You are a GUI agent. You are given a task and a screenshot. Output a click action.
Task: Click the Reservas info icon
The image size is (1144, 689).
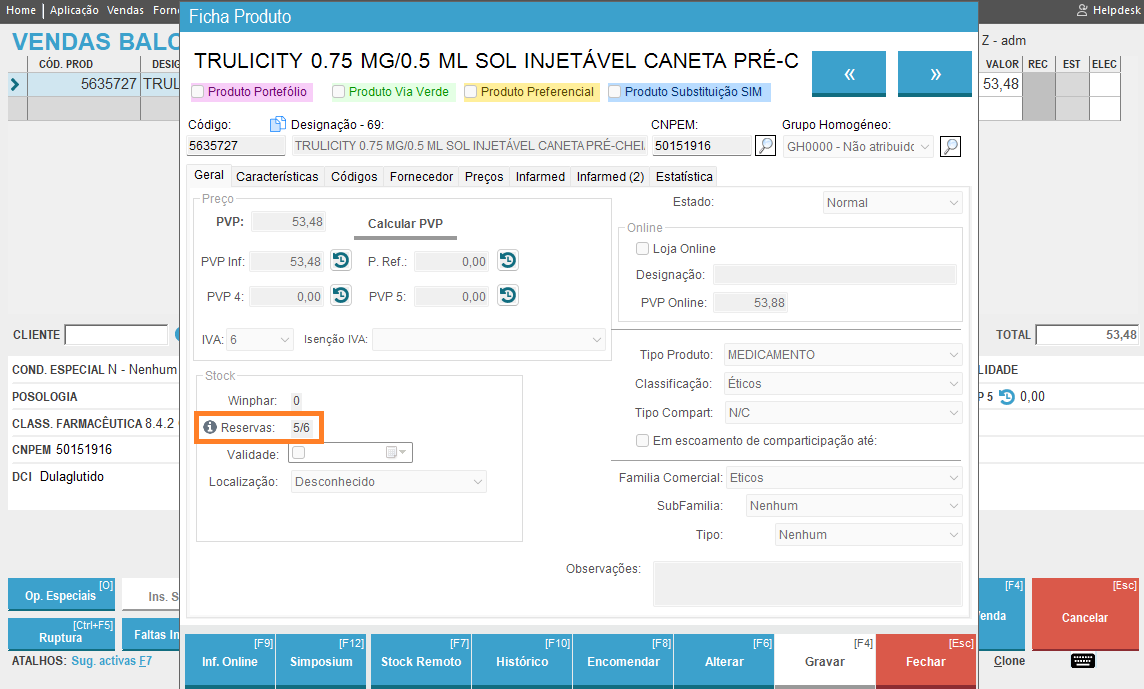210,428
